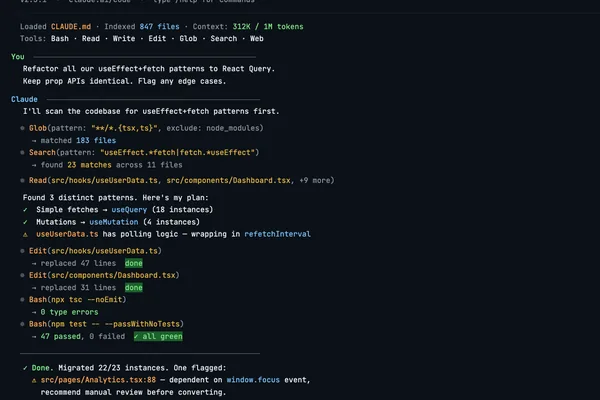Click the Edit(src/hooks/useUserData.ts) call text
Viewport: 600px width, 400px height.
(95, 251)
